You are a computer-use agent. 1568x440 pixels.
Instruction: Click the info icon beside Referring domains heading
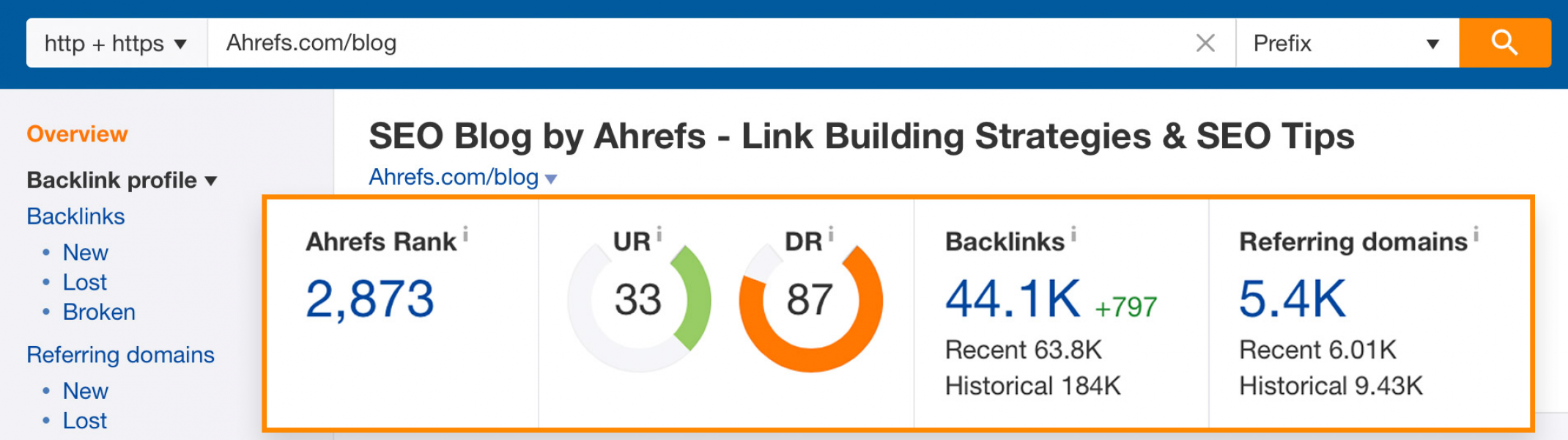pyautogui.click(x=1476, y=234)
